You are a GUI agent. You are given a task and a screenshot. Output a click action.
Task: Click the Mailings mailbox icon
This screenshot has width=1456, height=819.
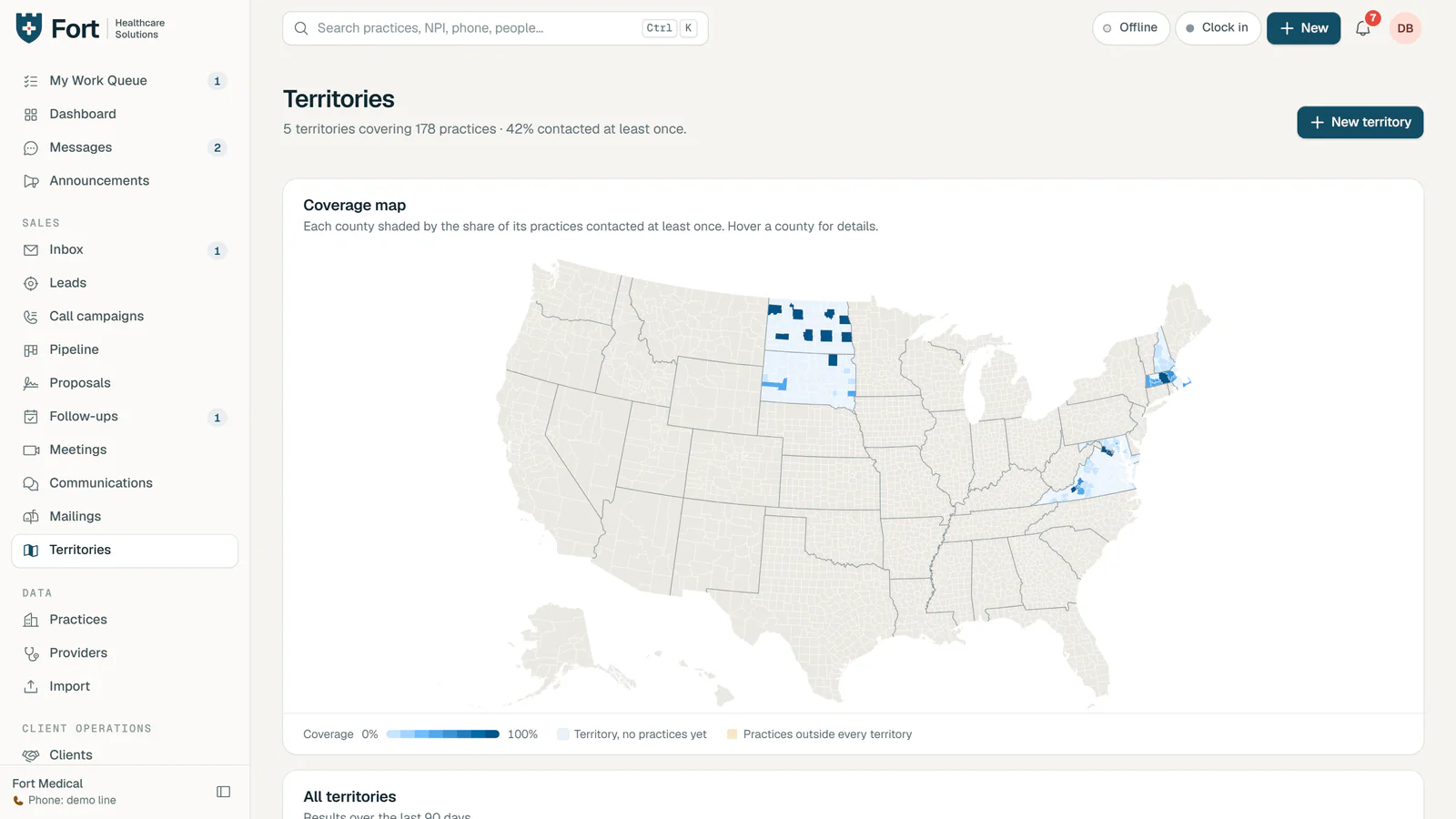click(x=31, y=517)
